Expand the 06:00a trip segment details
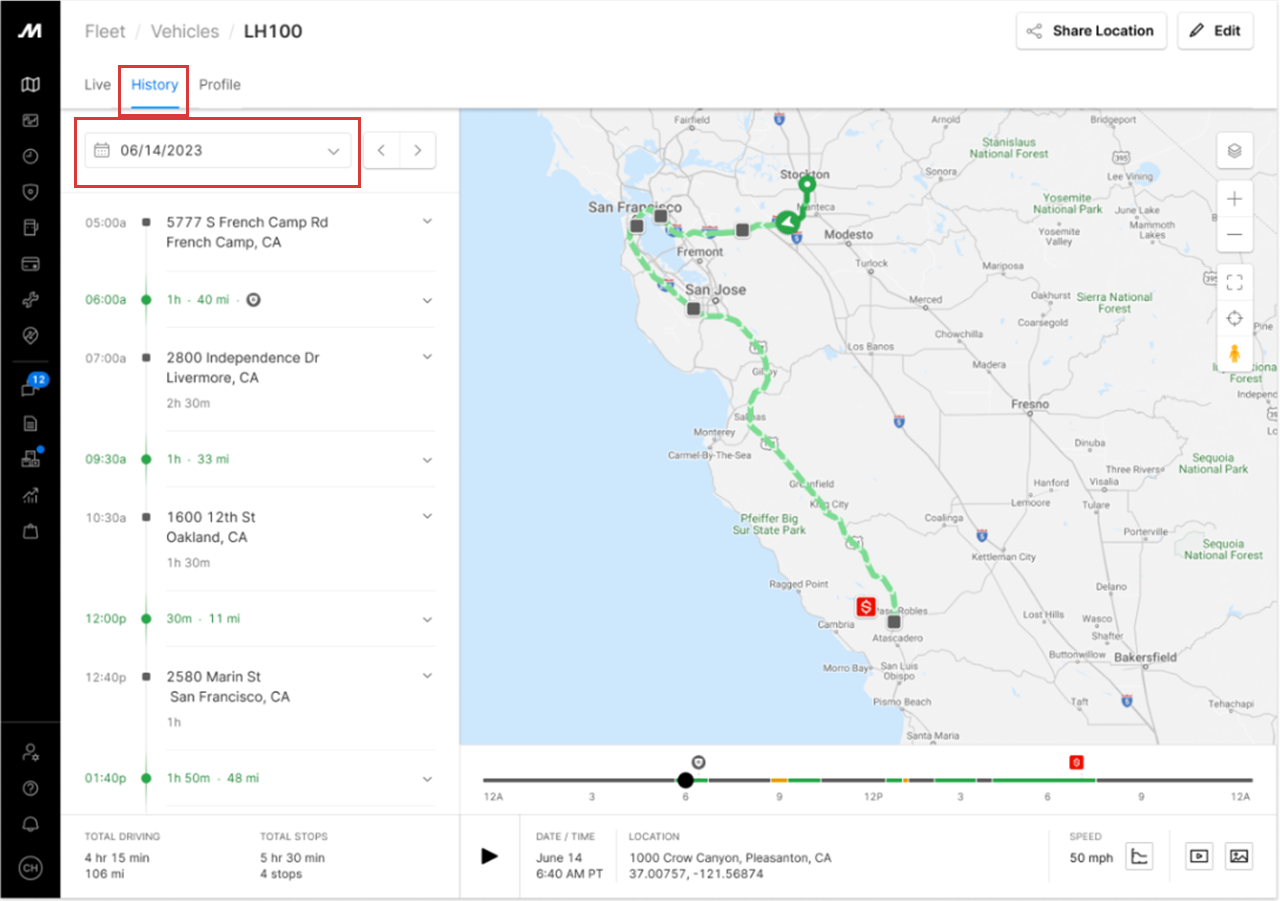 (427, 301)
